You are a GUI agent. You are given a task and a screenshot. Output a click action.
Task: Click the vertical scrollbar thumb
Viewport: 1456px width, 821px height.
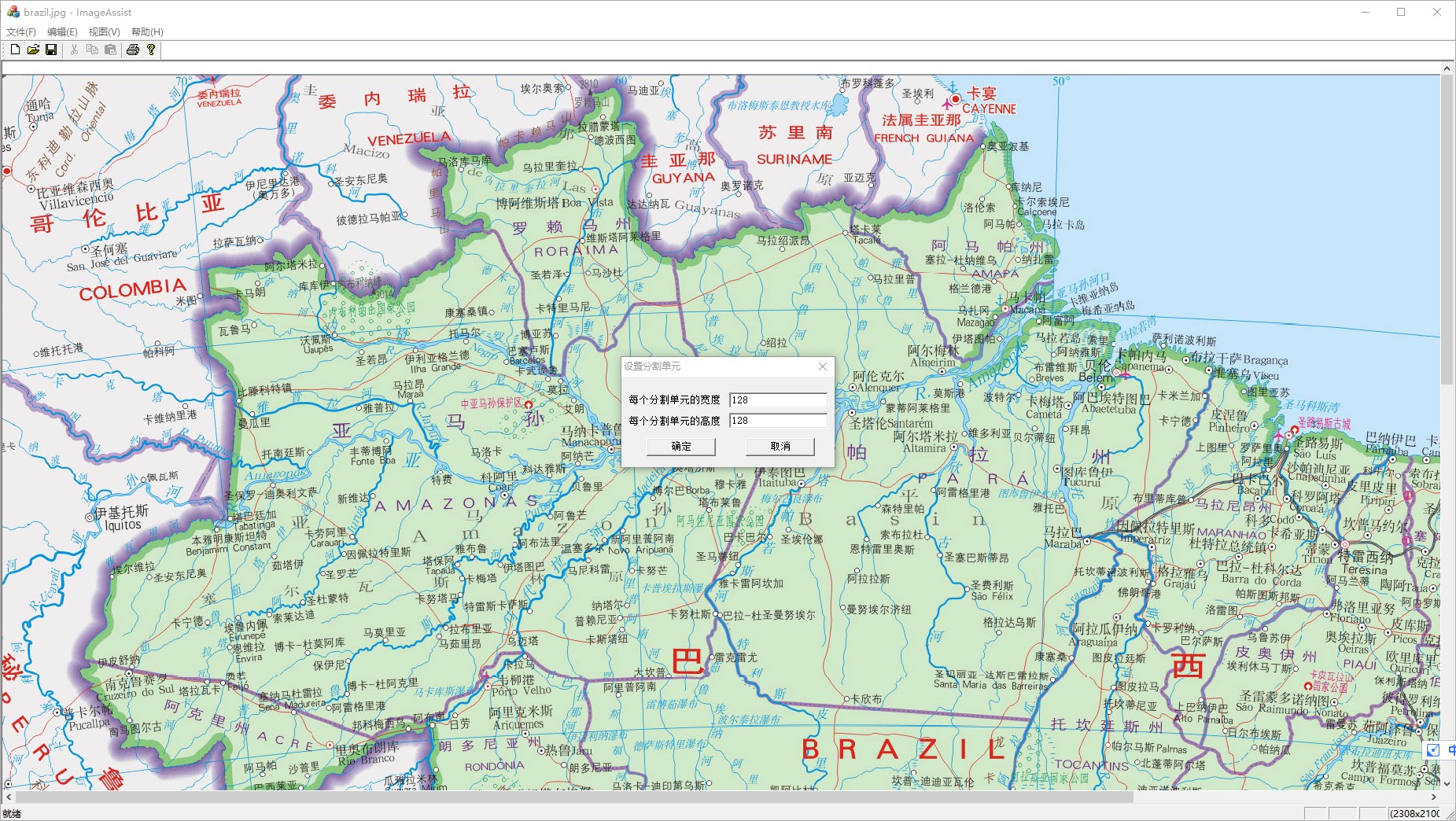click(x=1447, y=230)
